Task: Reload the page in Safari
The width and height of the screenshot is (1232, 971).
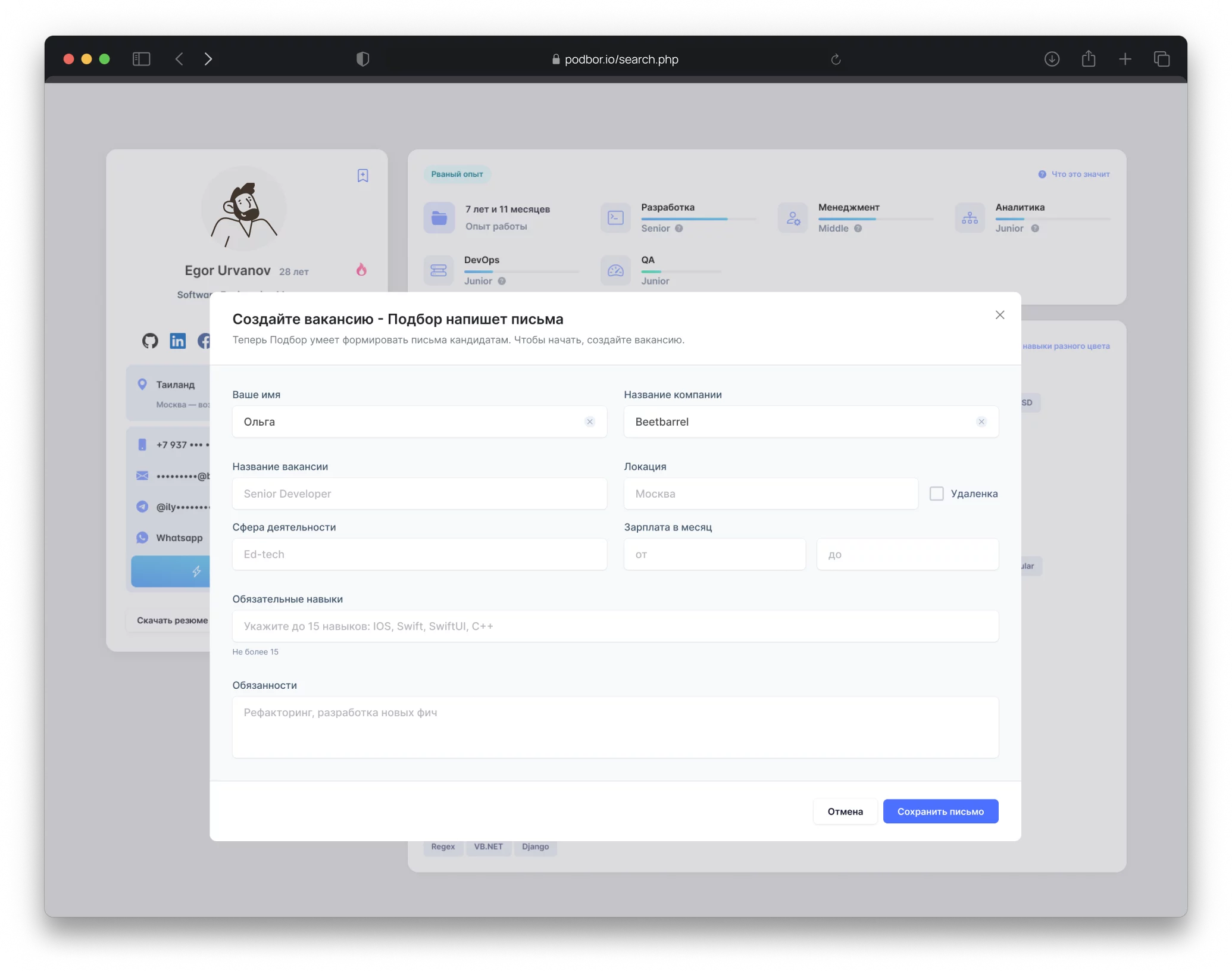Action: tap(836, 59)
